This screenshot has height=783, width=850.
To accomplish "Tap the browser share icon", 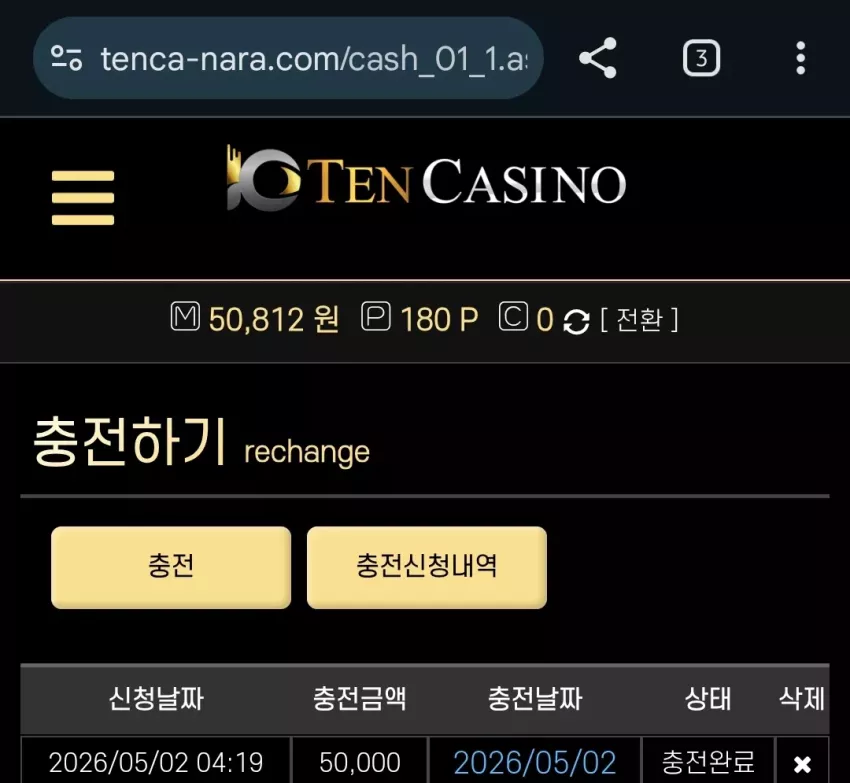I will [x=597, y=58].
